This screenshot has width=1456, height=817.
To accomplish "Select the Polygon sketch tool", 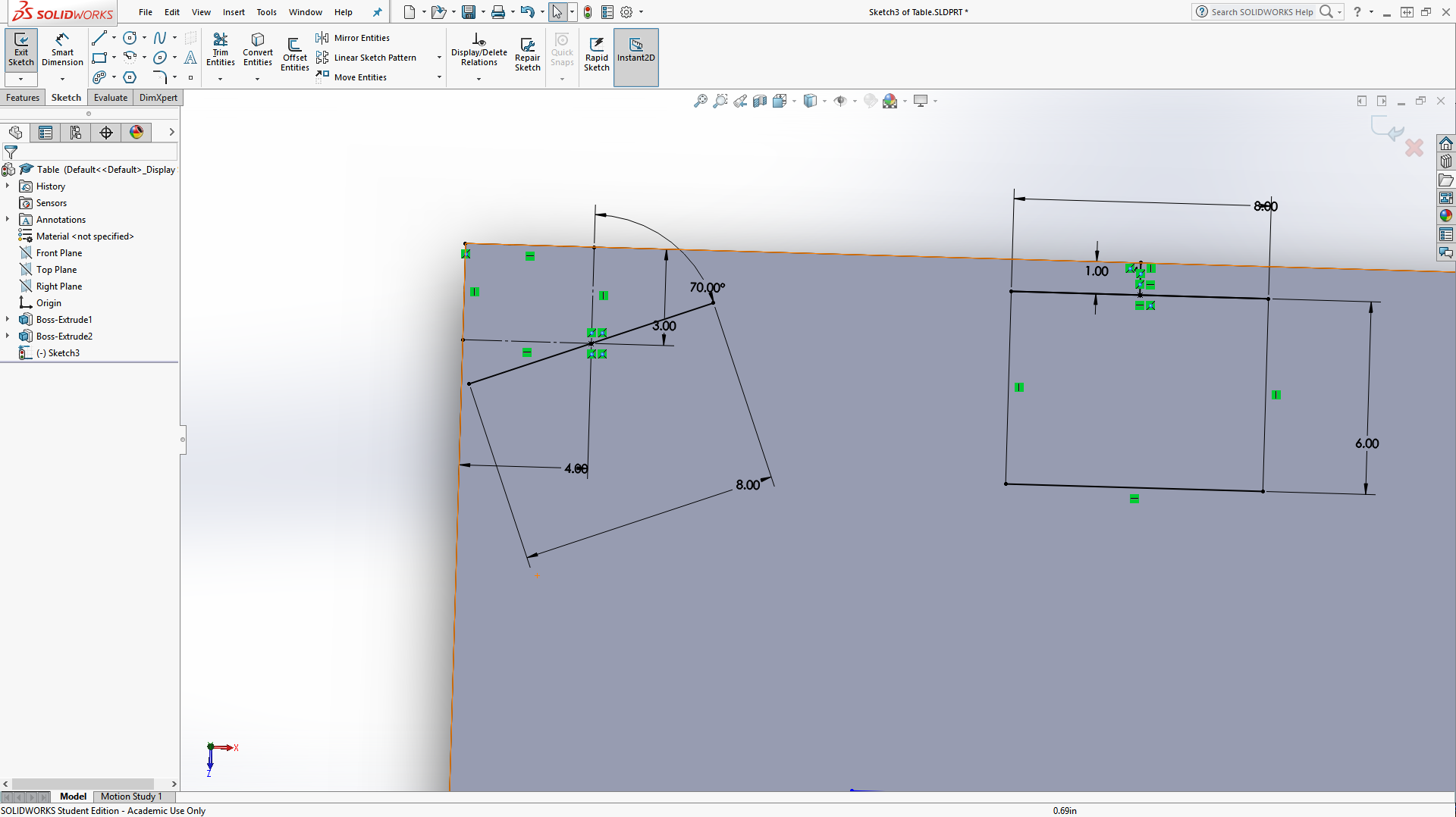I will point(130,77).
